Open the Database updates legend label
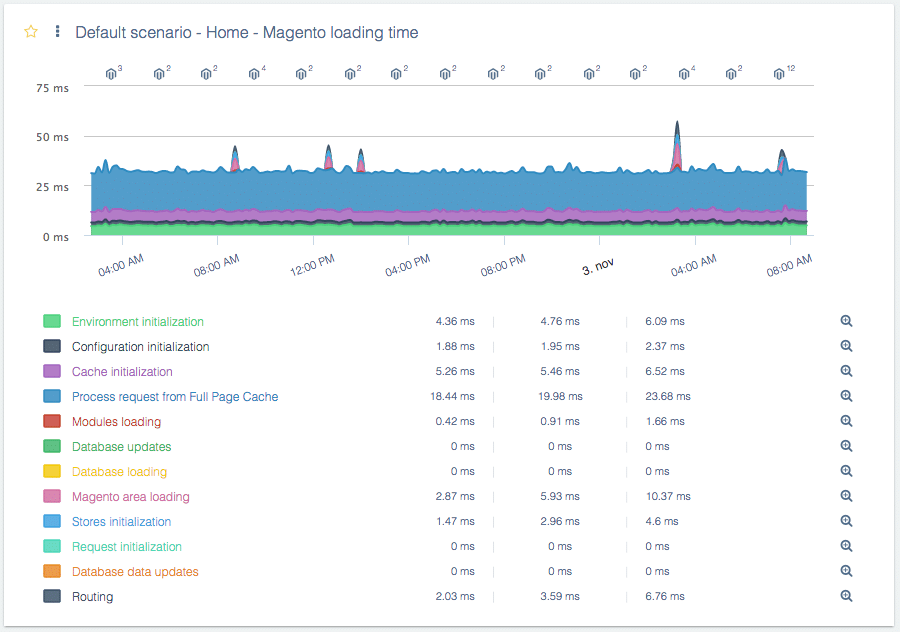 [x=122, y=447]
